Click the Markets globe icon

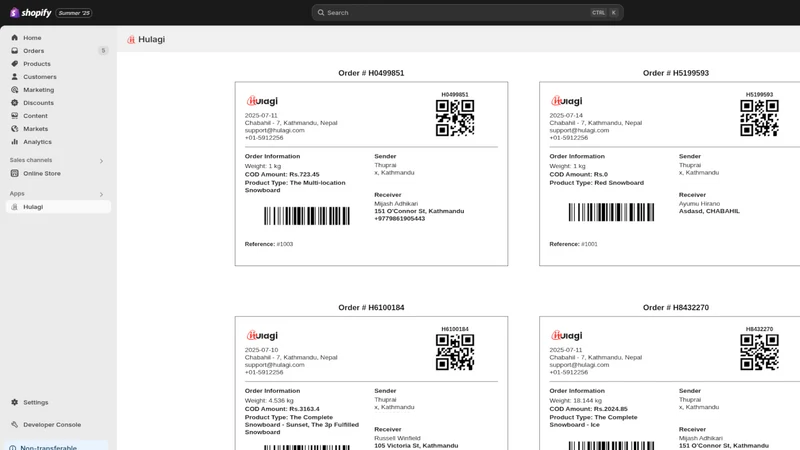click(14, 129)
